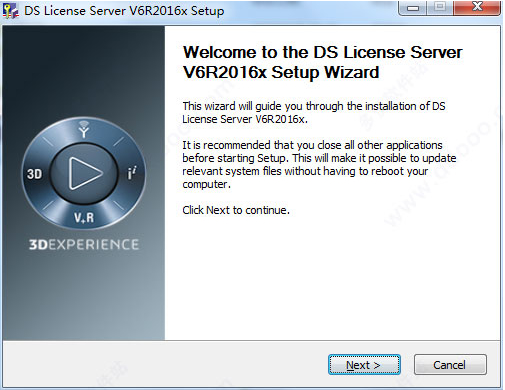
Task: Click the V+R quadrant of the compass
Action: tap(84, 218)
